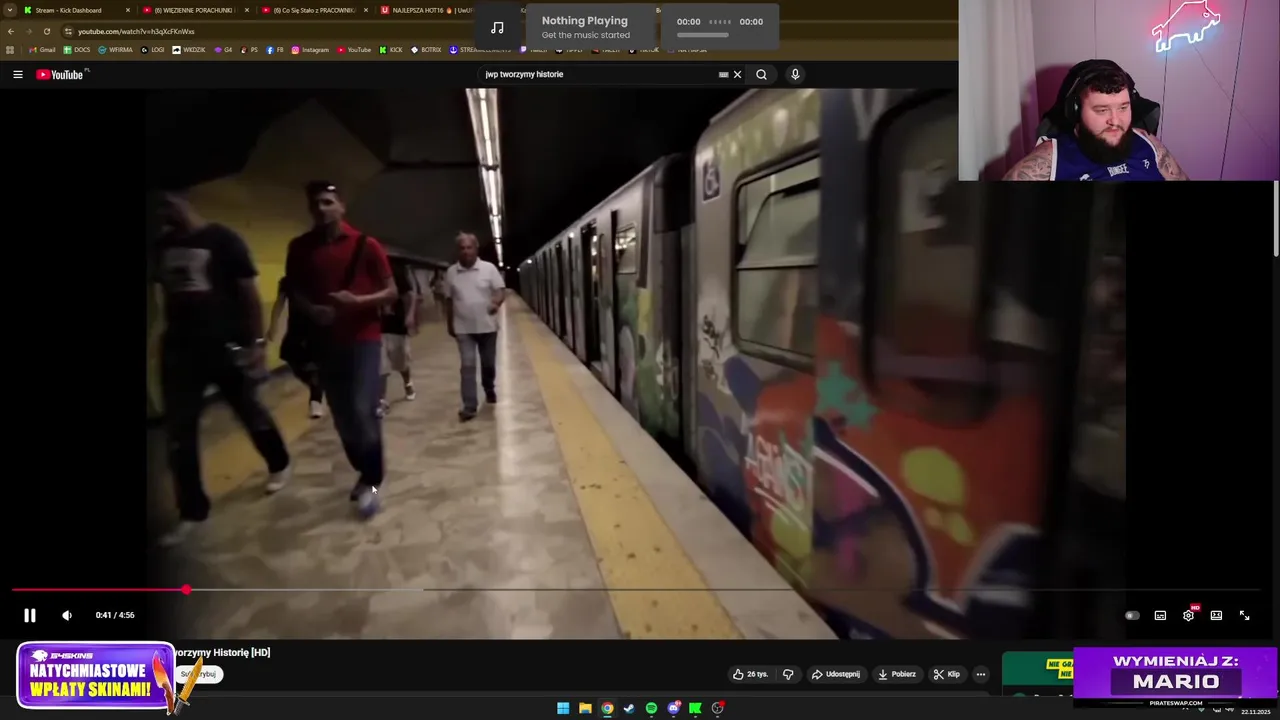
Task: Turn on subtitles/captions in player
Action: click(x=1160, y=615)
